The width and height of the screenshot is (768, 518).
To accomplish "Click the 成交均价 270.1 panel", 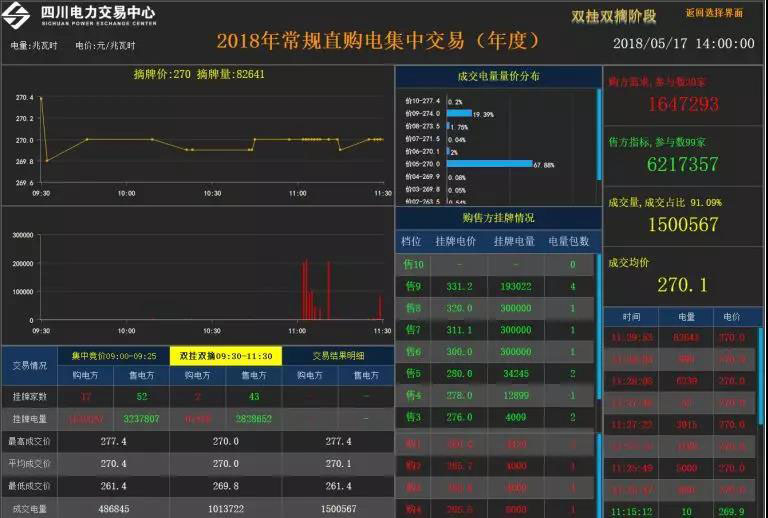I will pos(681,276).
